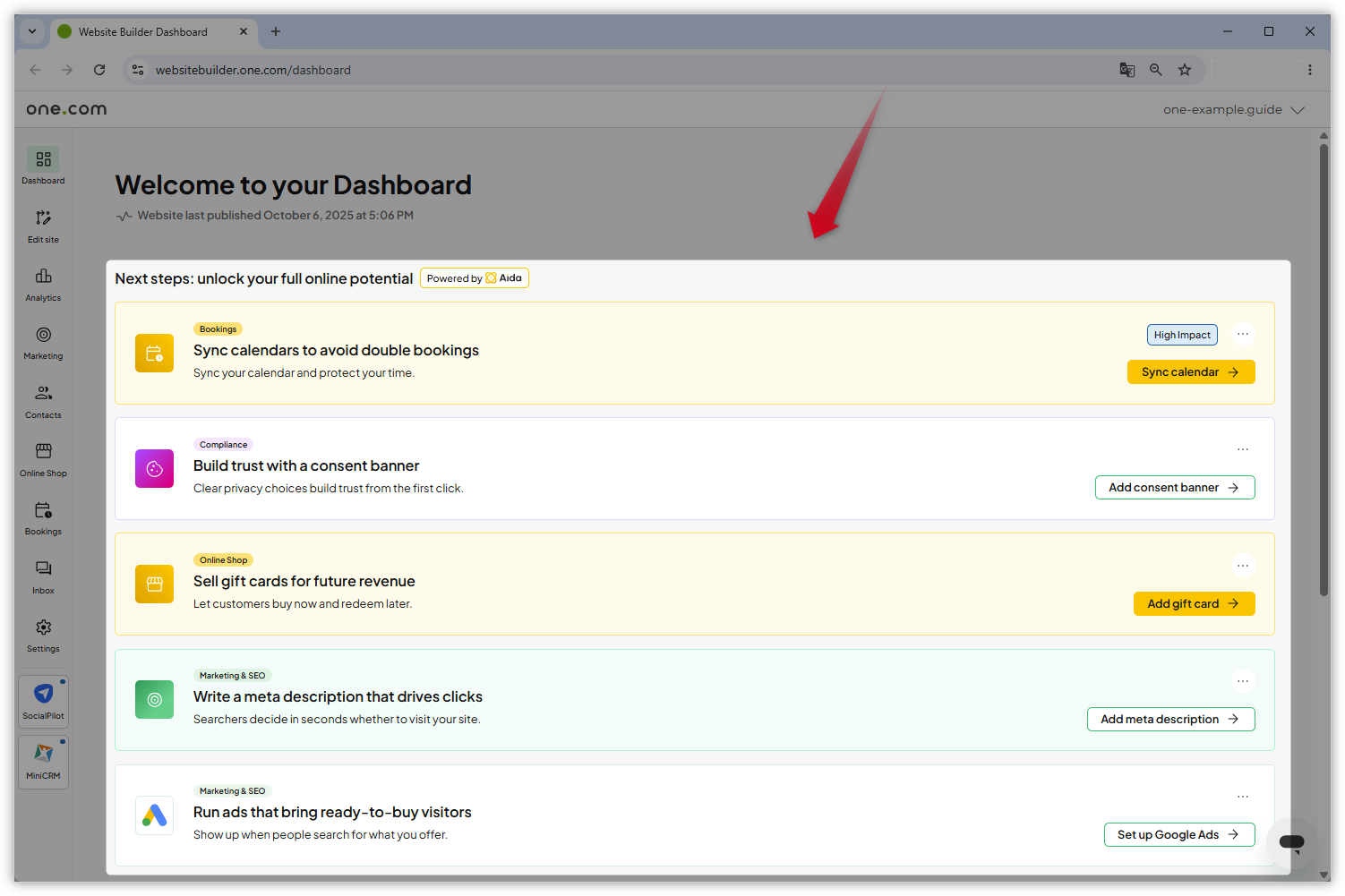Click the Compliance category tag

pyautogui.click(x=223, y=445)
